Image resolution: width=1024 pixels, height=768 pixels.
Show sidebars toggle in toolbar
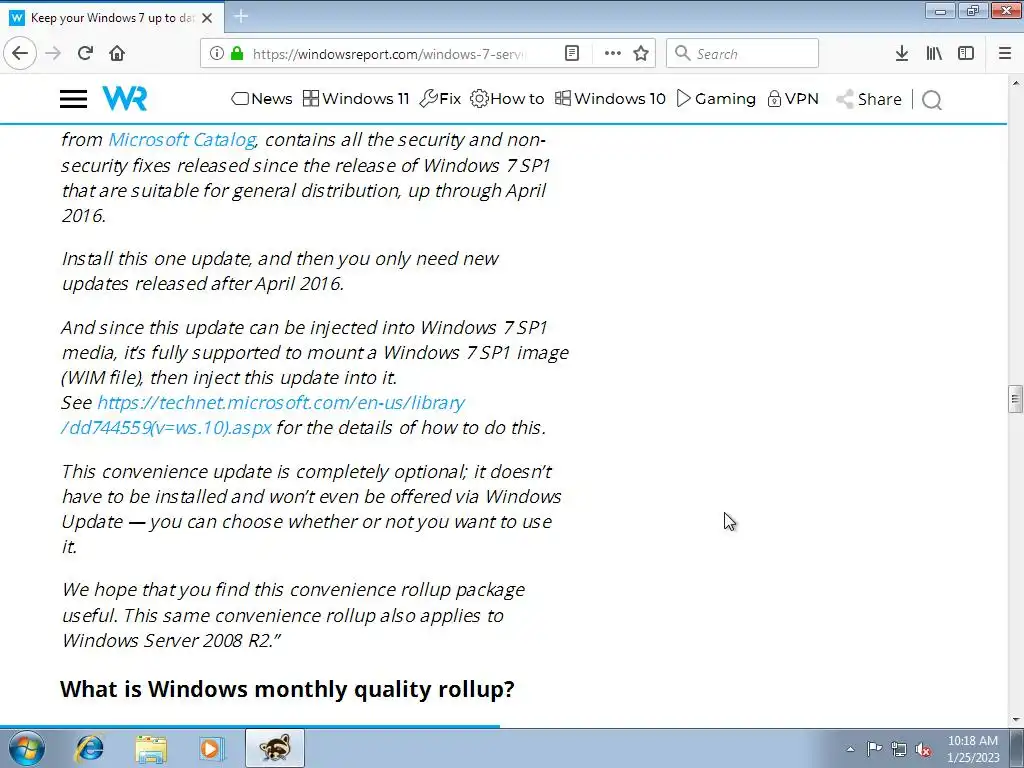point(966,53)
